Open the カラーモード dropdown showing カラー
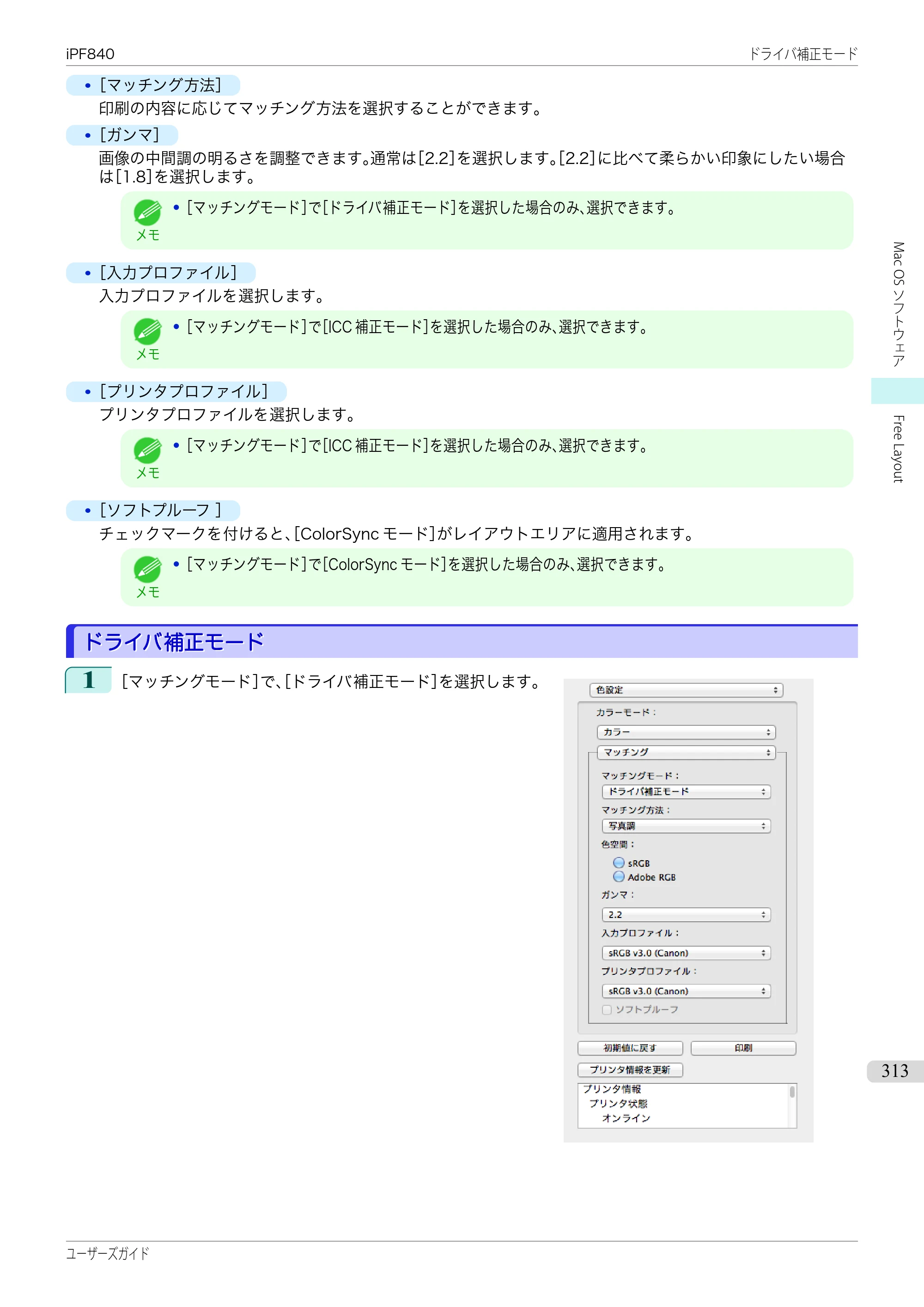Screen dimensions: 924x1307 (686, 732)
